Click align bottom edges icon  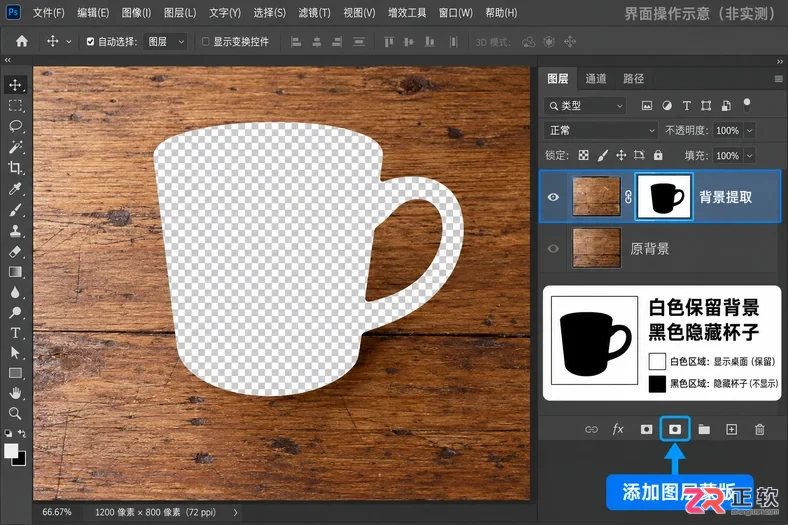tap(430, 42)
